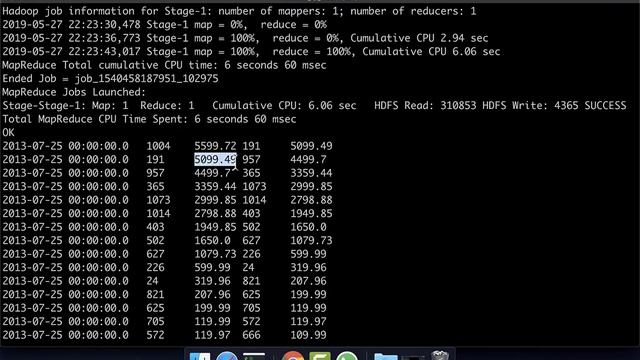Click the OK result line
This screenshot has height=360, width=640.
(x=8, y=133)
